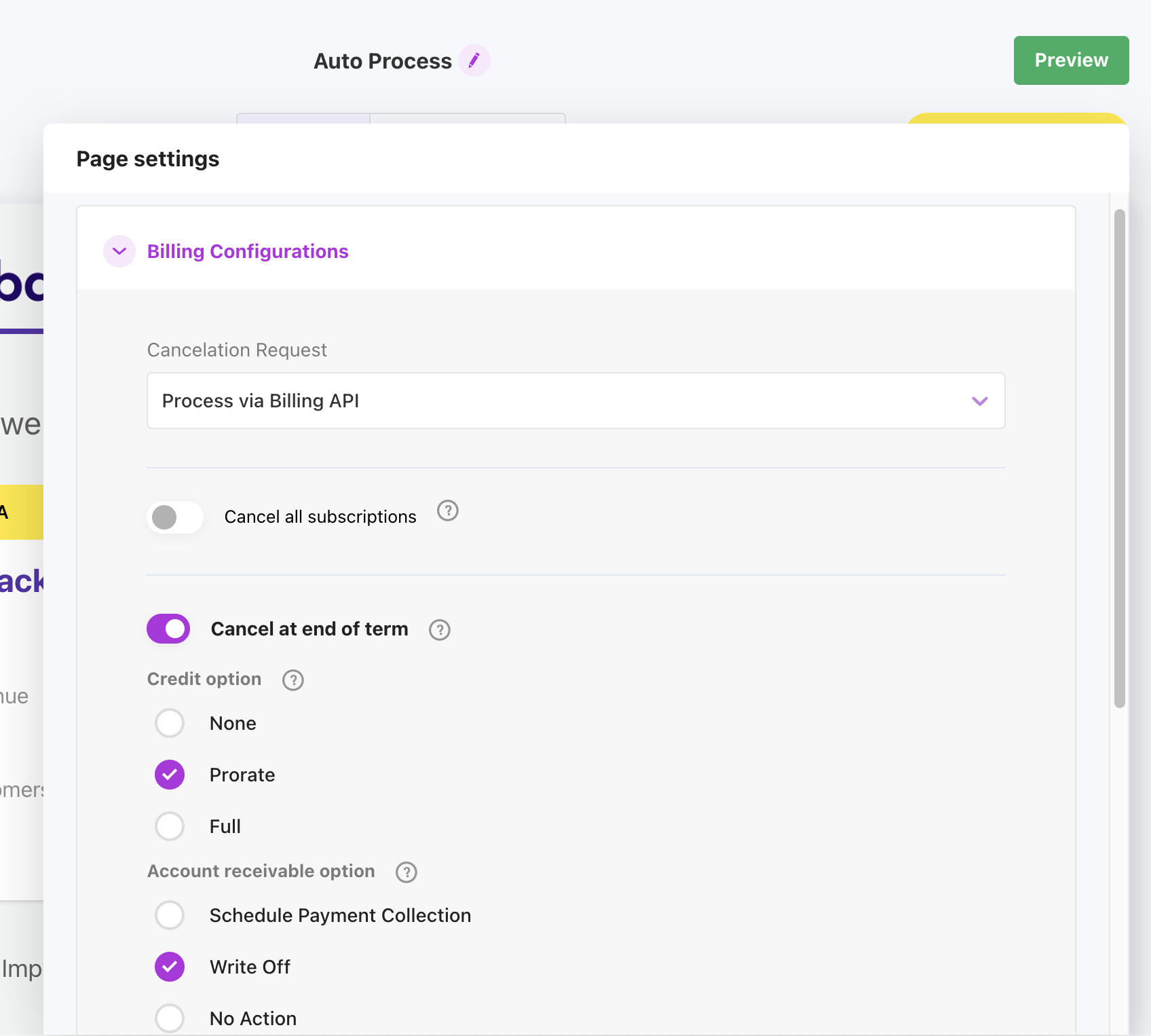Click the Billing Configurations section title
The width and height of the screenshot is (1151, 1036).
coord(248,251)
